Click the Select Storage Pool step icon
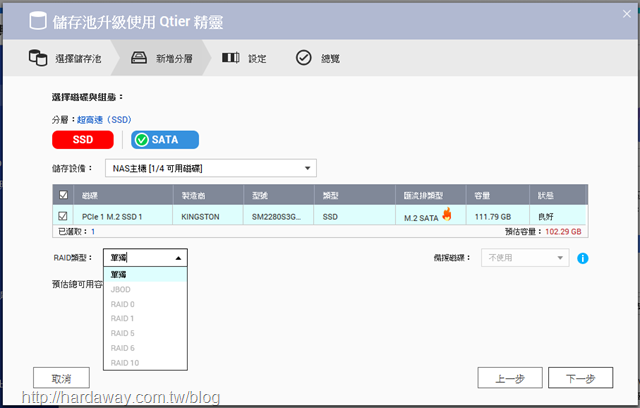Viewport: 640px width, 408px height. (x=38, y=58)
